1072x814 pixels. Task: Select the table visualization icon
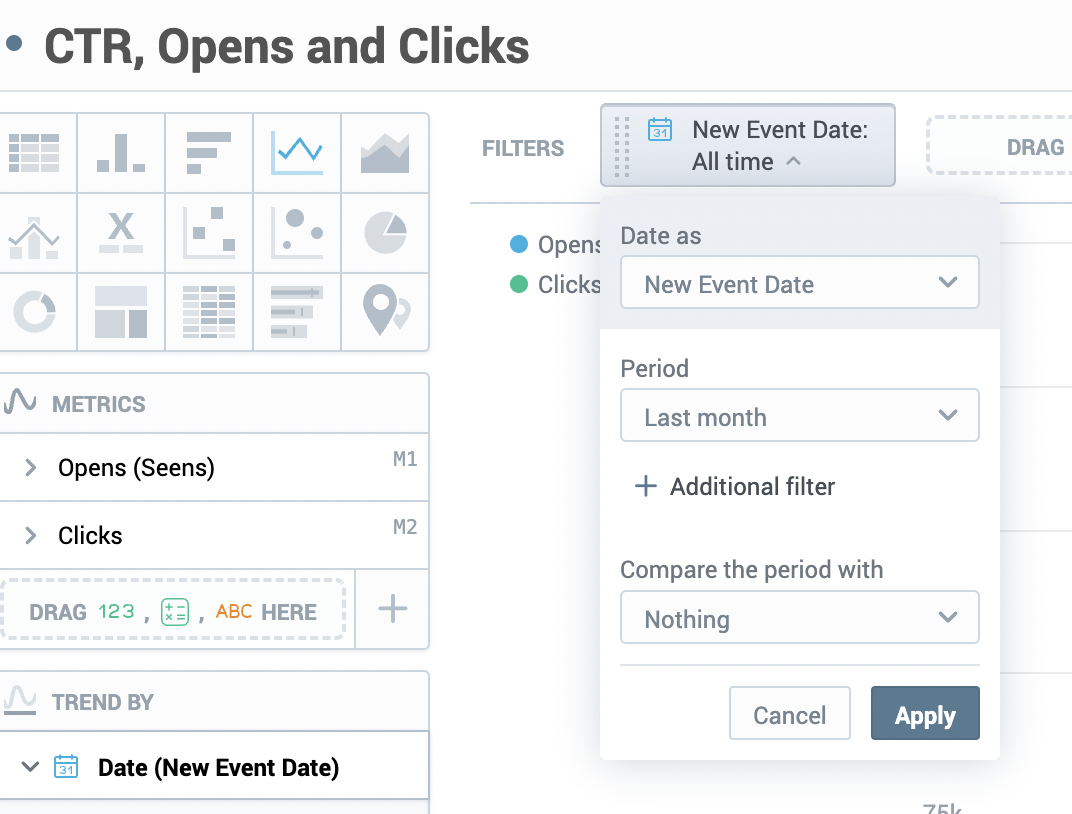[34, 152]
